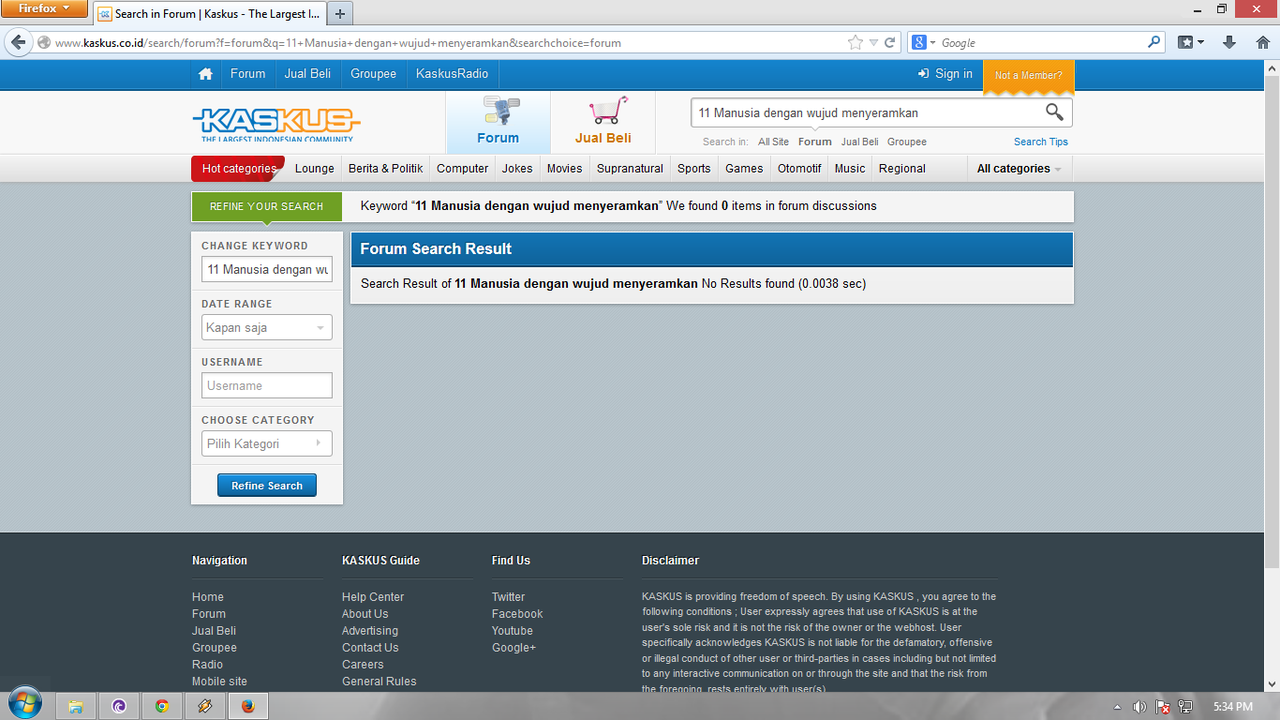Open Forum in top blue bar

coord(248,74)
